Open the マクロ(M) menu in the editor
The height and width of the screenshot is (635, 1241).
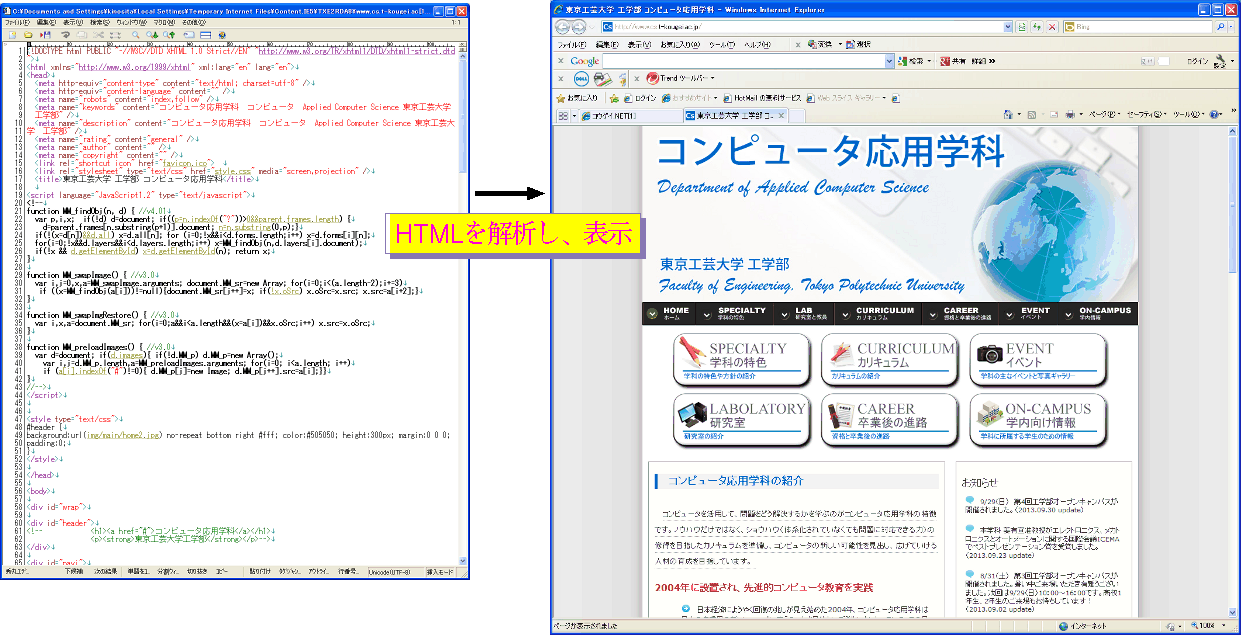point(164,22)
